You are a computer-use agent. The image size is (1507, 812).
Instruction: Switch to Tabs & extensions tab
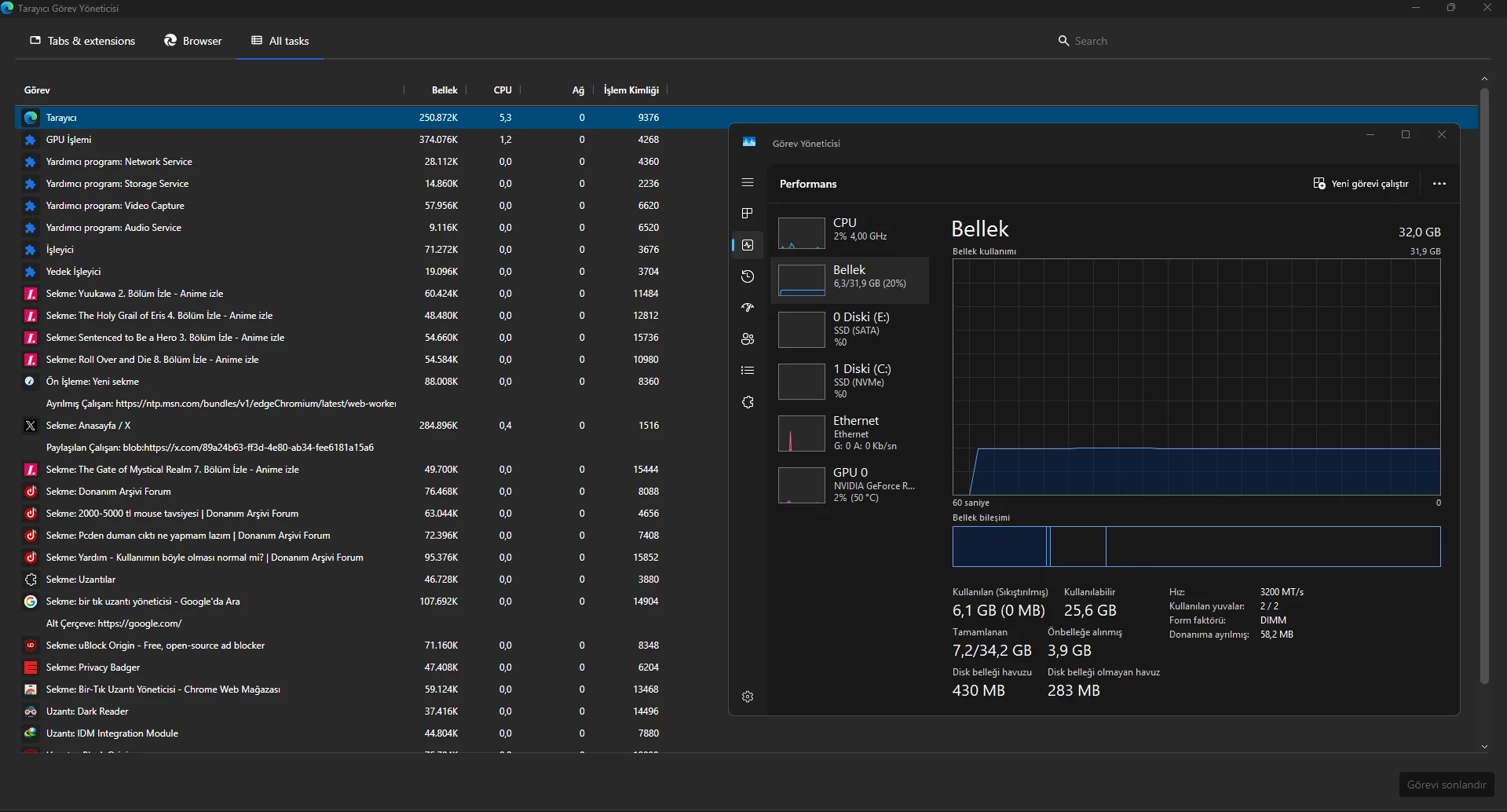point(82,41)
